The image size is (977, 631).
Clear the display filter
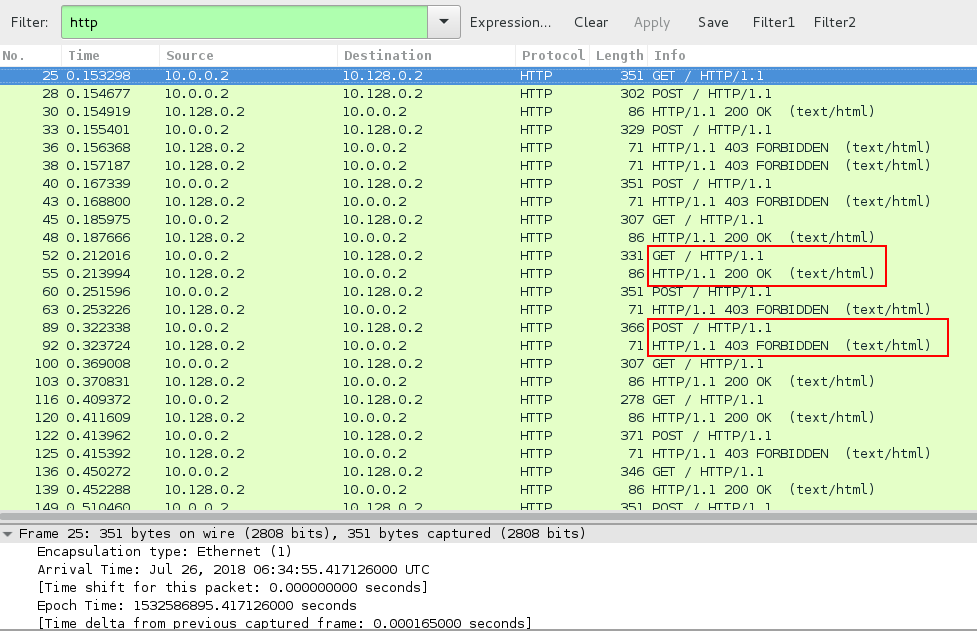tap(591, 22)
